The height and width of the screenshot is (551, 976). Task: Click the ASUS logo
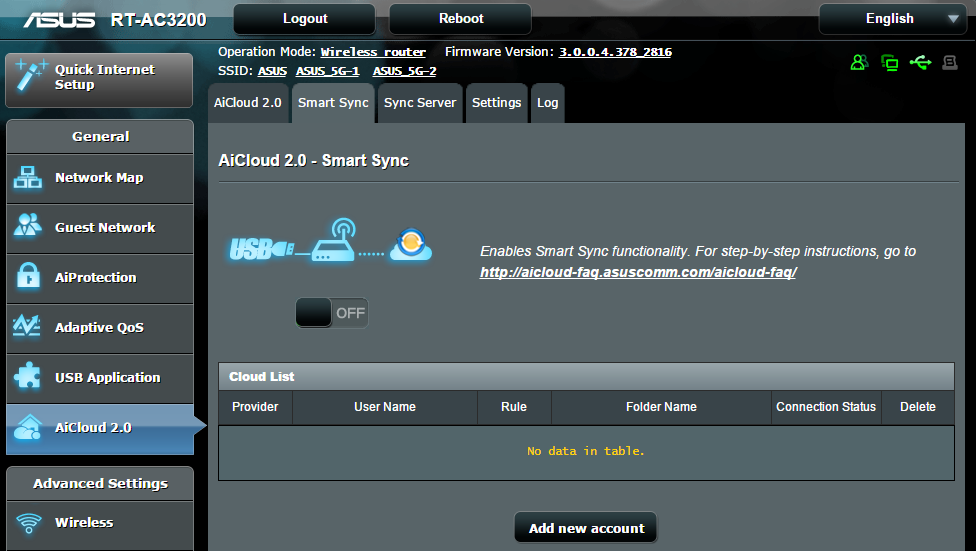pyautogui.click(x=60, y=20)
